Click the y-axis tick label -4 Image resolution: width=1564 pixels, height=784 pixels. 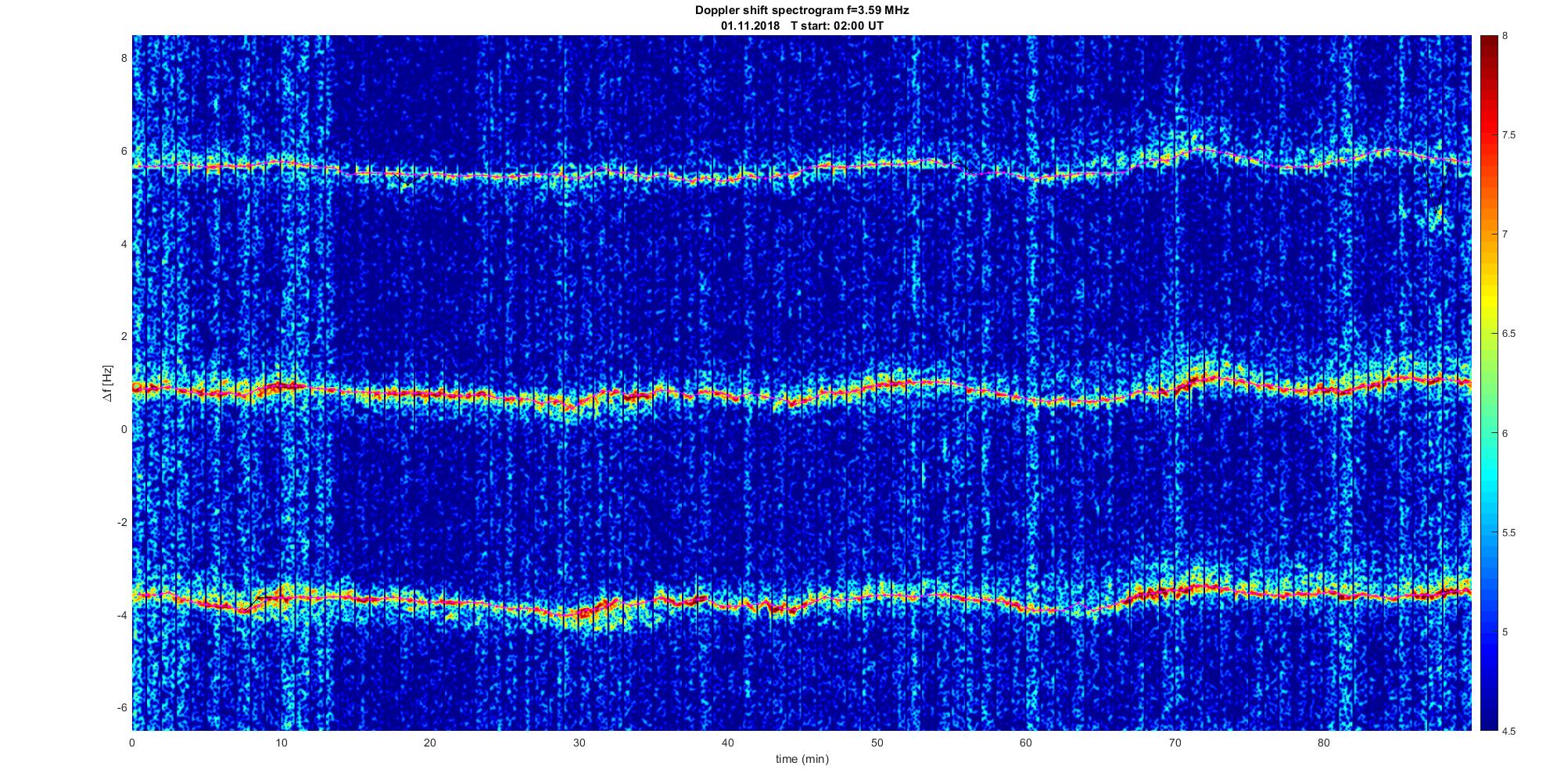pyautogui.click(x=121, y=615)
